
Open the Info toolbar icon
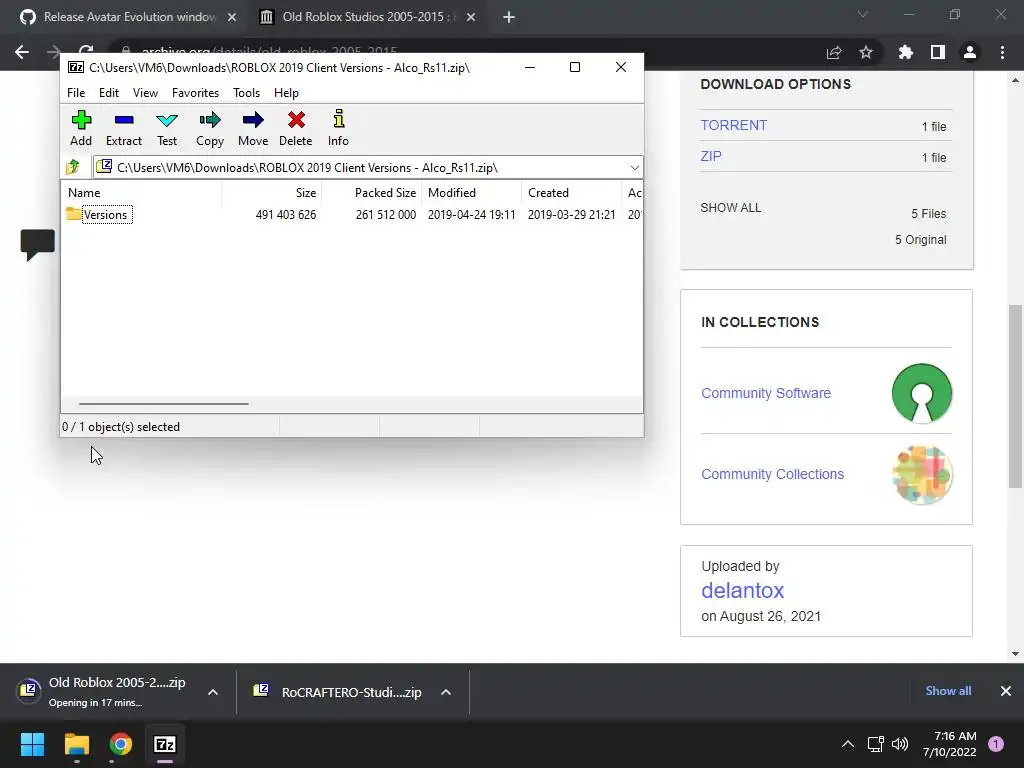[x=338, y=128]
